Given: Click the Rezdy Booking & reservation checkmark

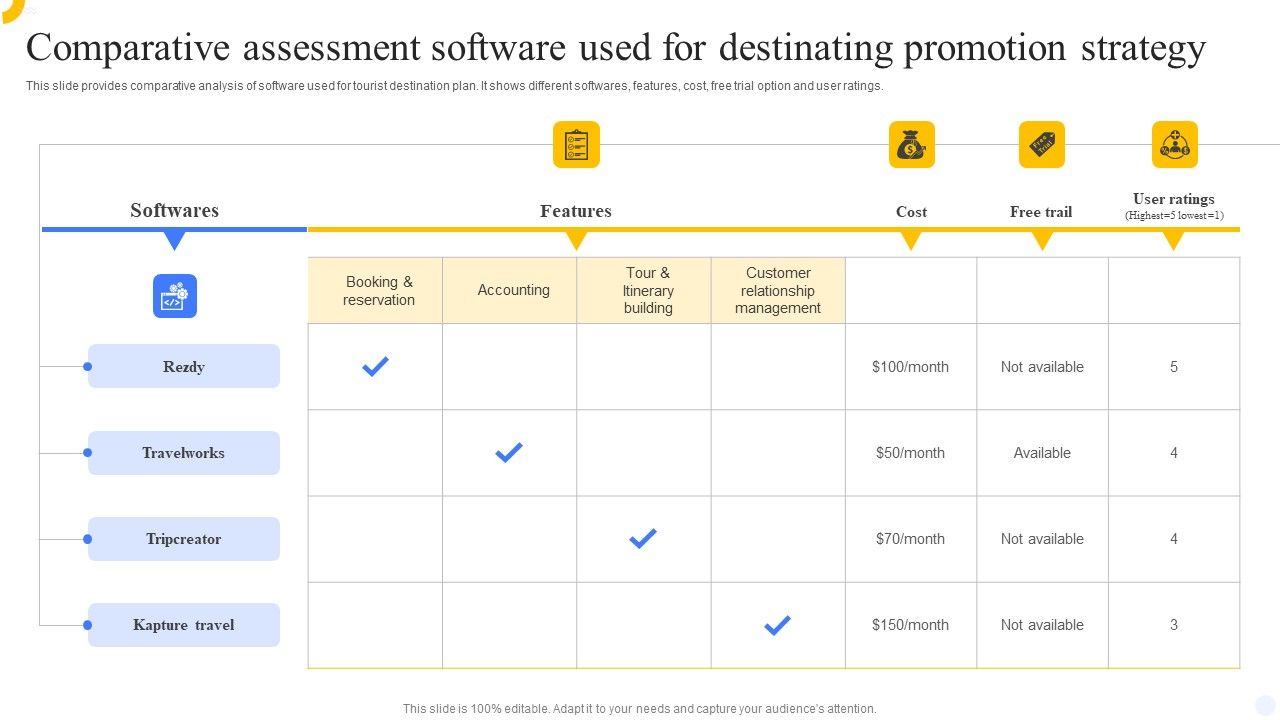Looking at the screenshot, I should (375, 367).
